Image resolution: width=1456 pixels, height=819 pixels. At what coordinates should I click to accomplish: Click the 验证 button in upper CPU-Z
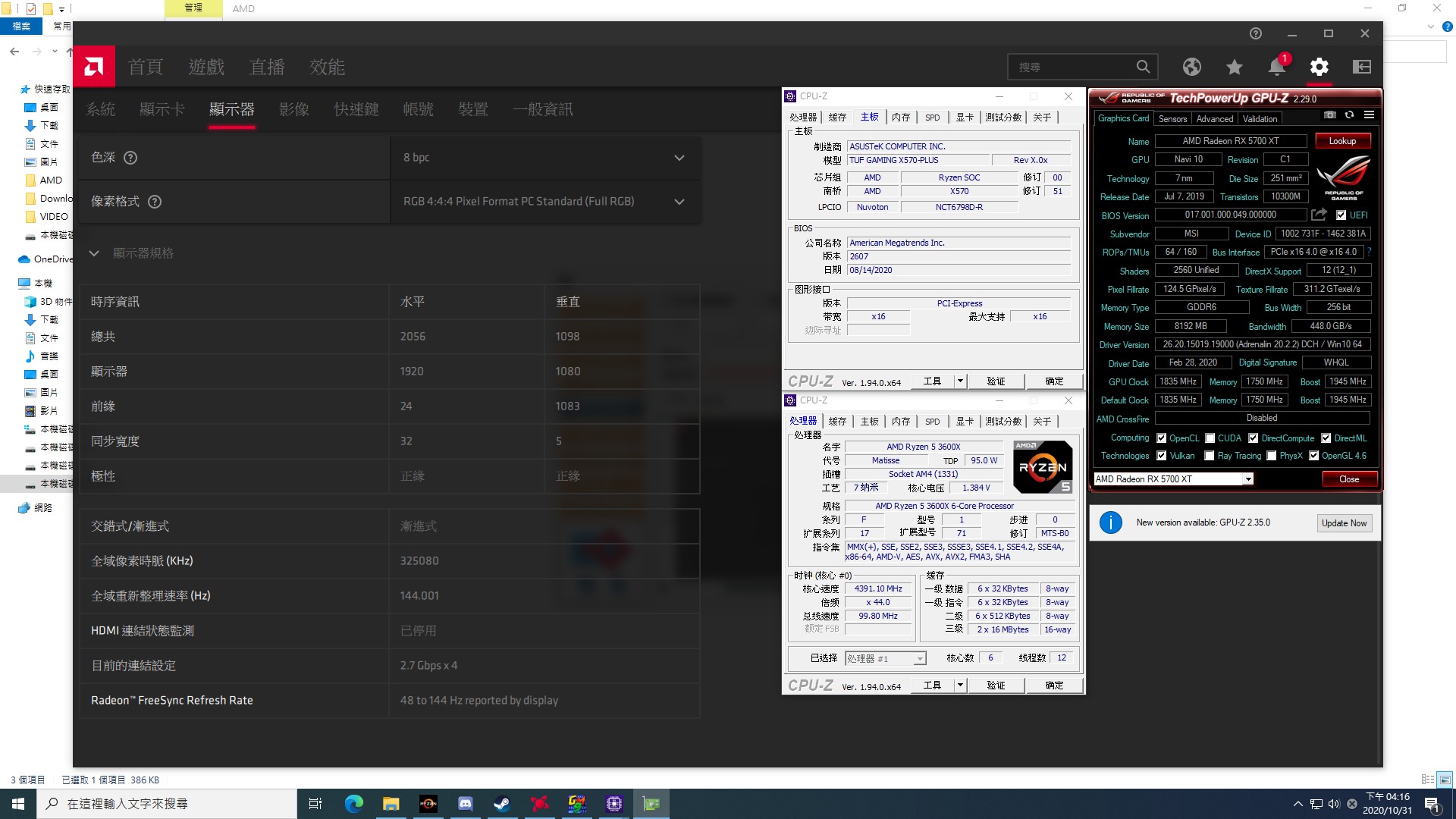(x=996, y=381)
